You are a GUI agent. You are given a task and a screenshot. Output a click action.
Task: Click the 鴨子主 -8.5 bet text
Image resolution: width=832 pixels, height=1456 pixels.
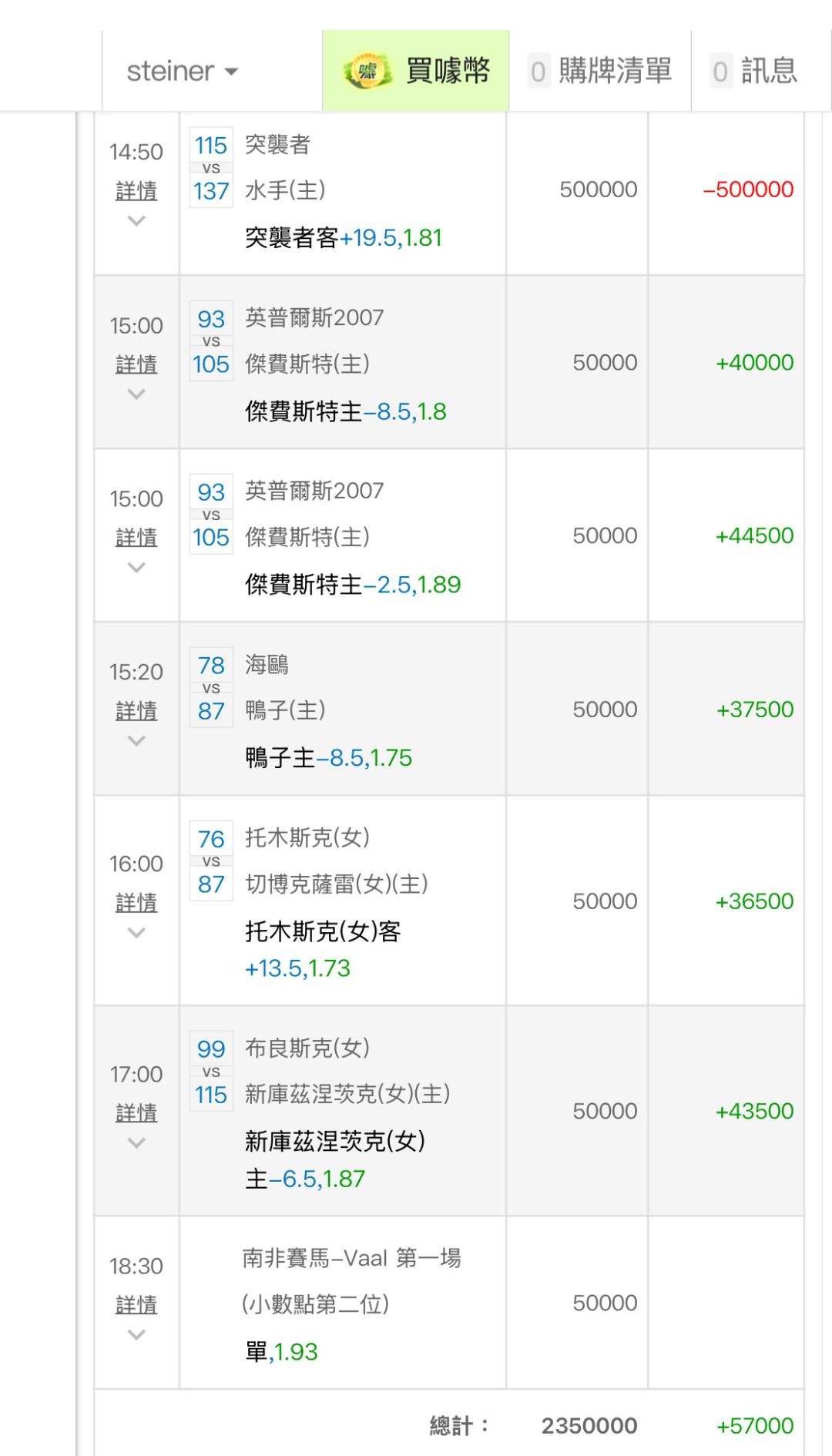click(329, 758)
